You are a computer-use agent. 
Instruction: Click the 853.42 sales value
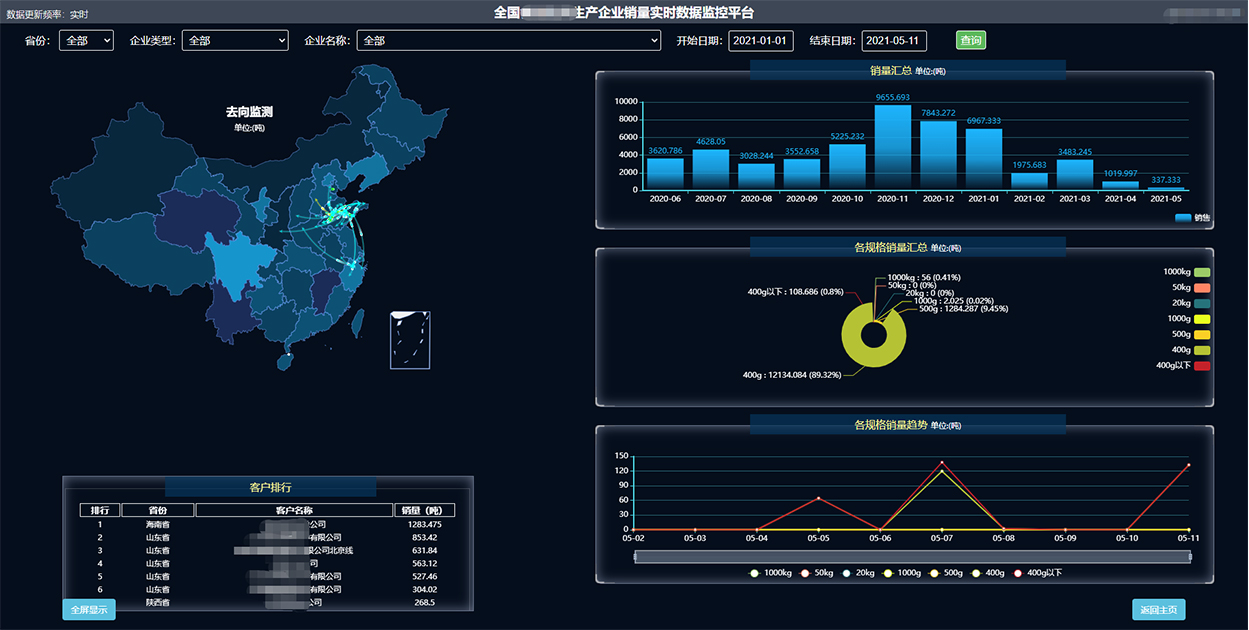(x=425, y=537)
